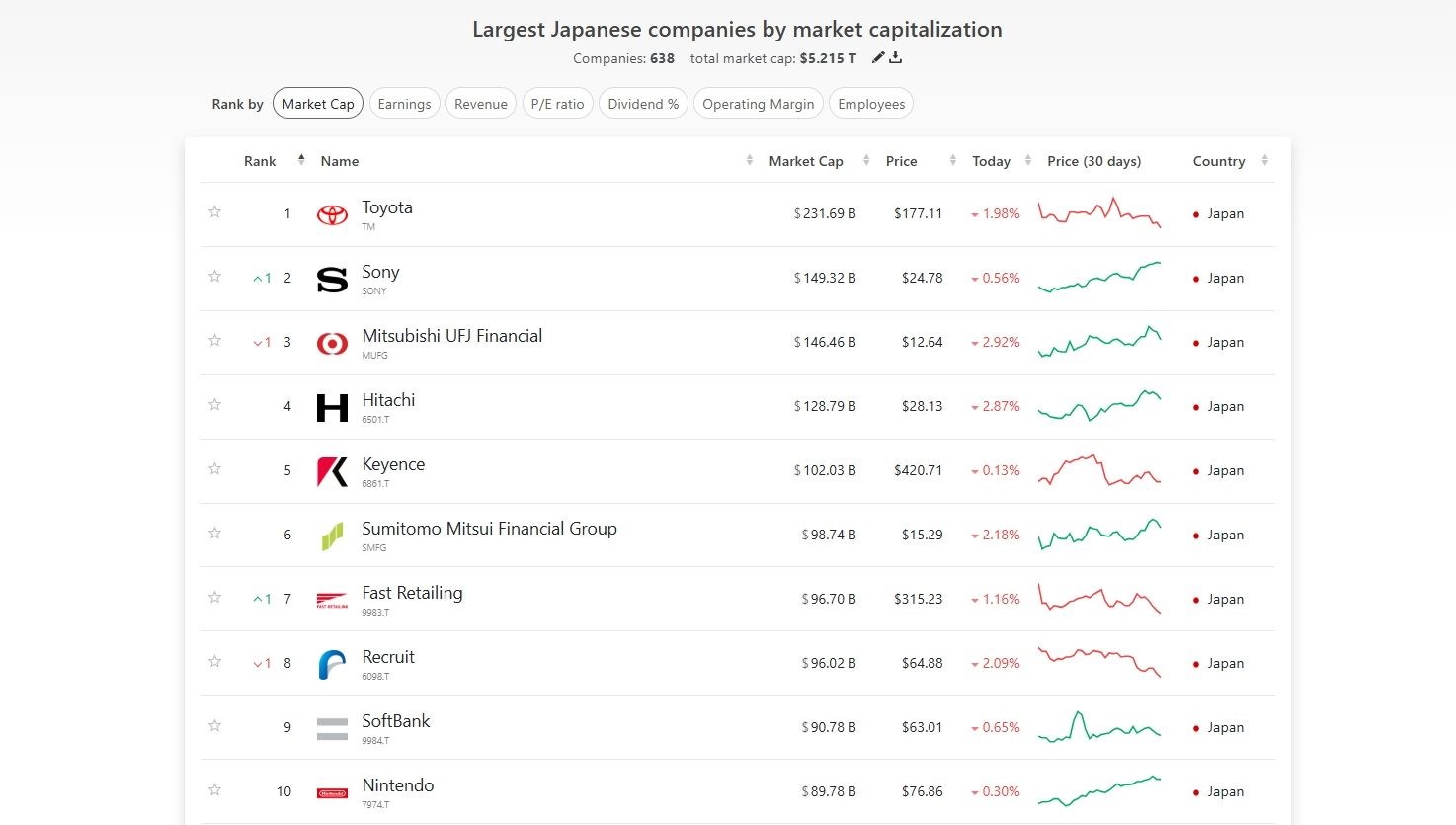The width and height of the screenshot is (1456, 825).
Task: Click SoftBank's 30-day price sparkline
Action: [x=1098, y=726]
